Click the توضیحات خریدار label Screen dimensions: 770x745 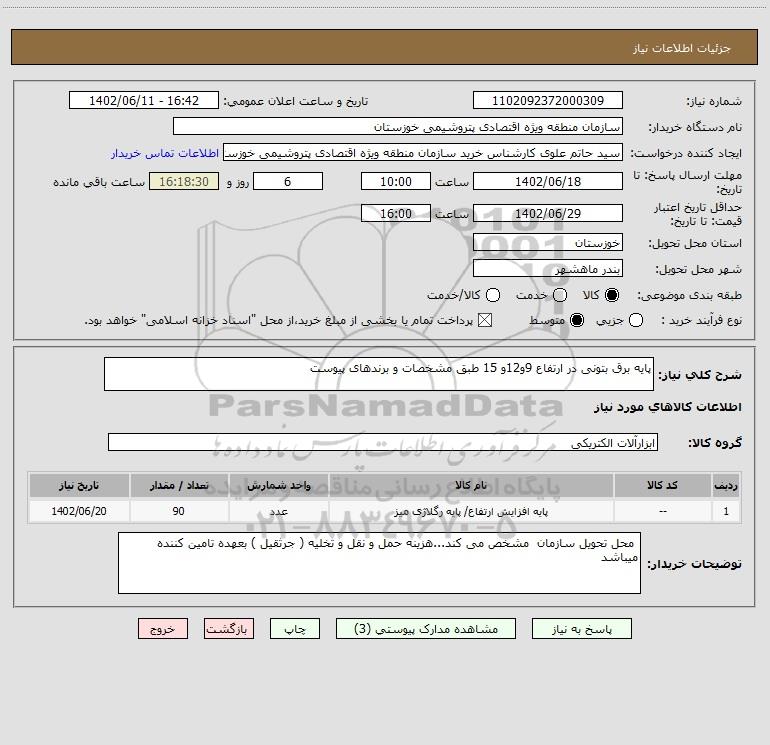(694, 564)
